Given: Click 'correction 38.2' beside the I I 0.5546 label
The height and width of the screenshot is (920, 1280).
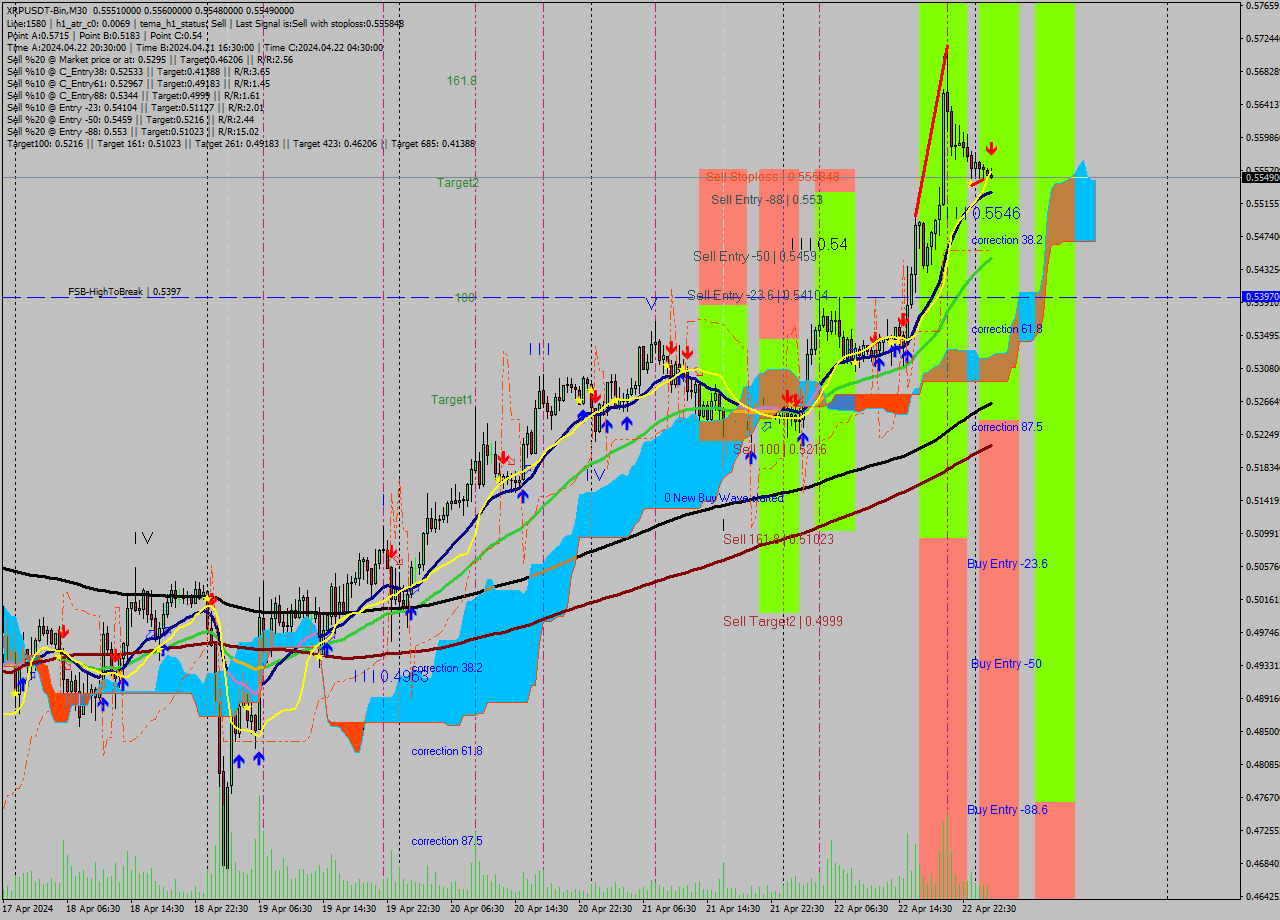Looking at the screenshot, I should (1007, 240).
